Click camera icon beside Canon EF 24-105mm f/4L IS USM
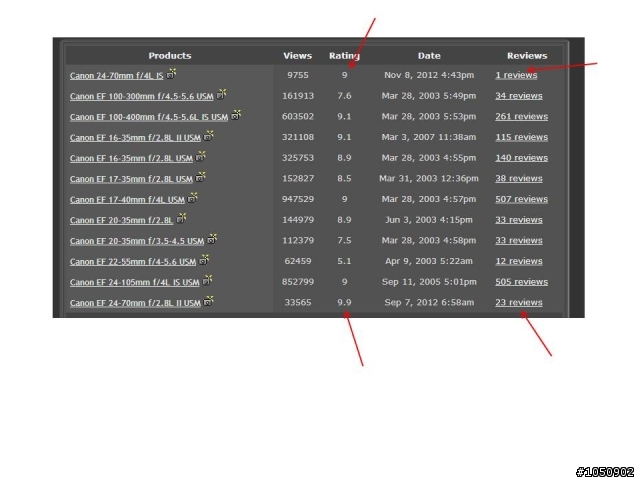Image resolution: width=640 pixels, height=480 pixels. point(207,280)
